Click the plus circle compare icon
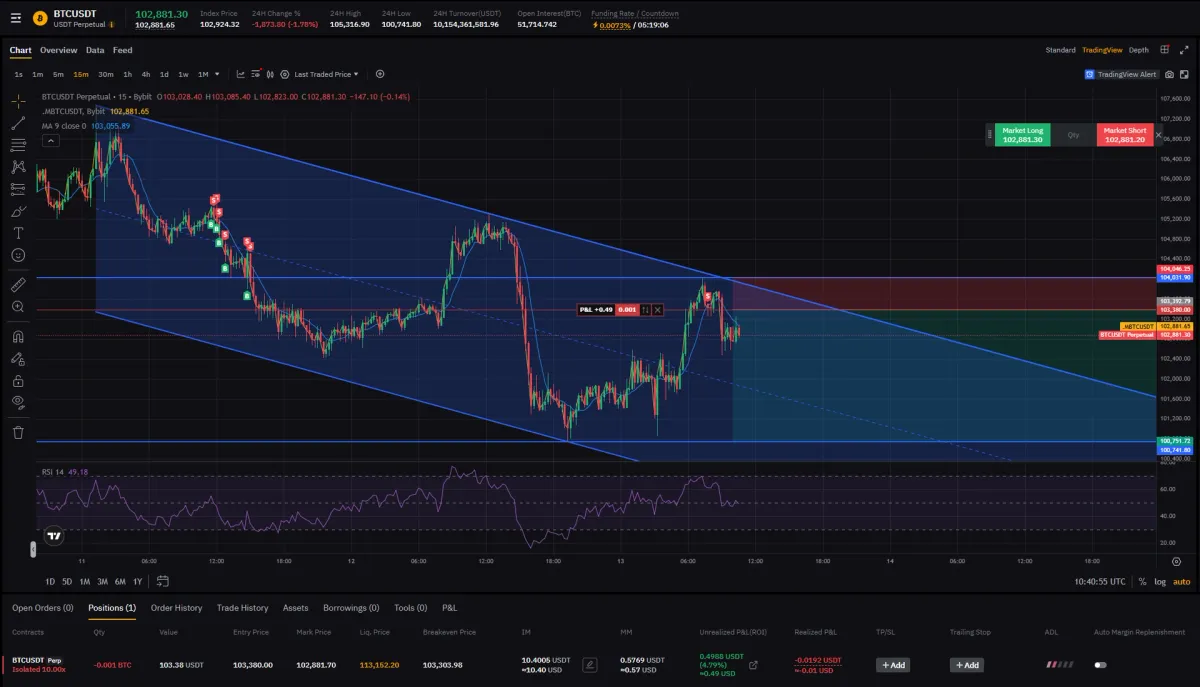1200x687 pixels. coord(380,74)
